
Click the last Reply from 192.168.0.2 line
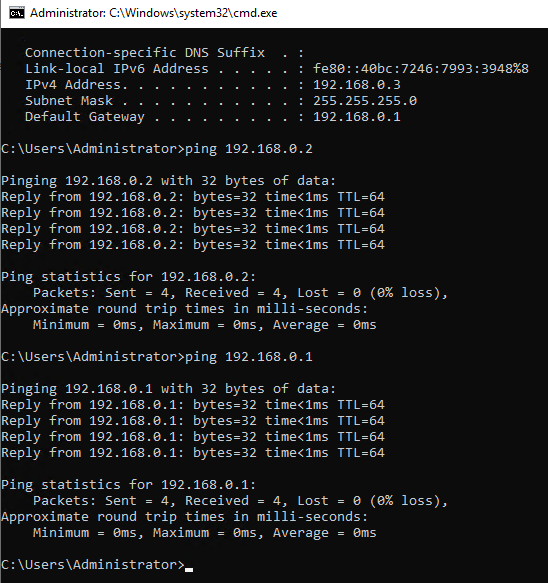coord(193,245)
